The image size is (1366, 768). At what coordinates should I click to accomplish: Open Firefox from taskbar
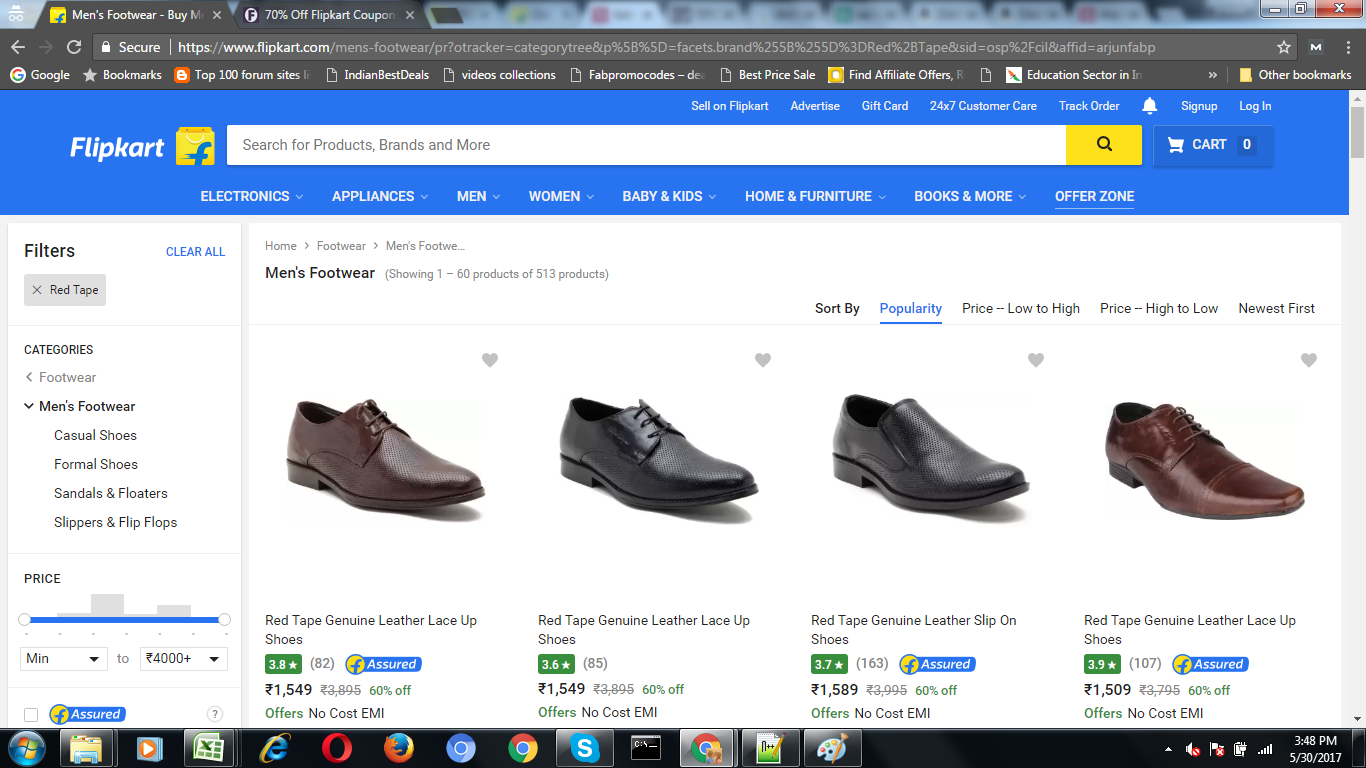tap(399, 748)
